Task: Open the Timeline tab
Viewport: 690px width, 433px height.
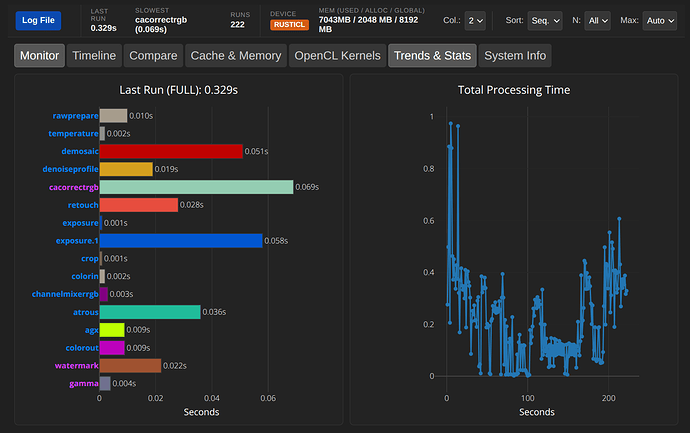Action: click(x=94, y=57)
